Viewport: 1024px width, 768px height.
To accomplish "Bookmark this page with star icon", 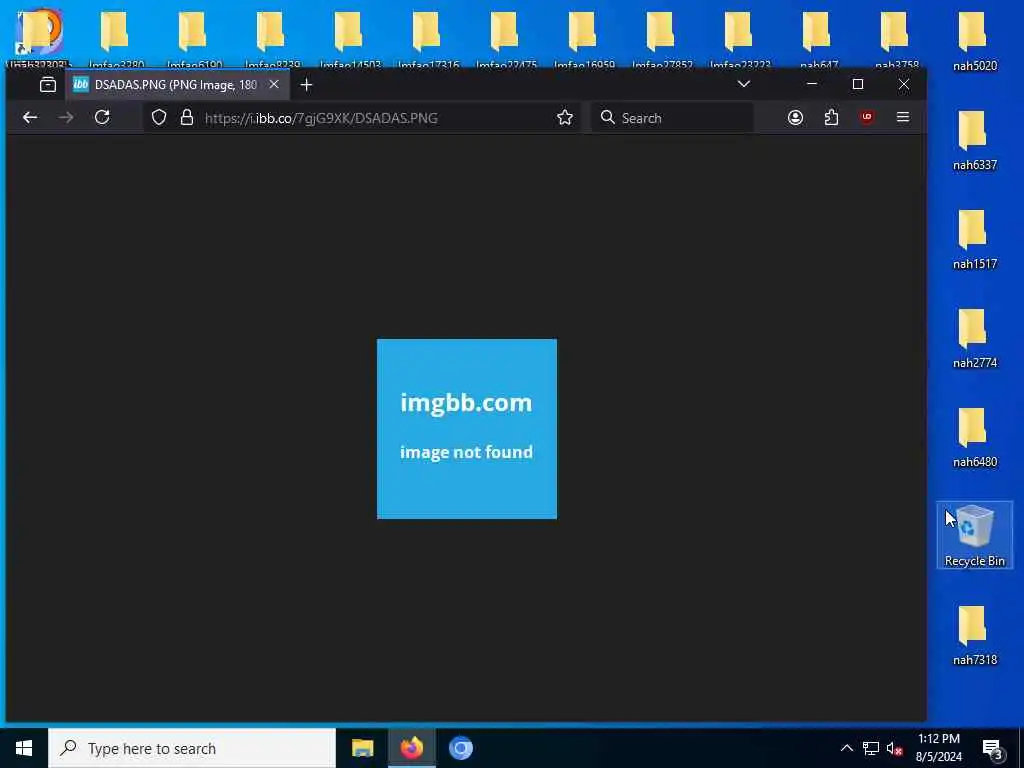I will pyautogui.click(x=565, y=118).
